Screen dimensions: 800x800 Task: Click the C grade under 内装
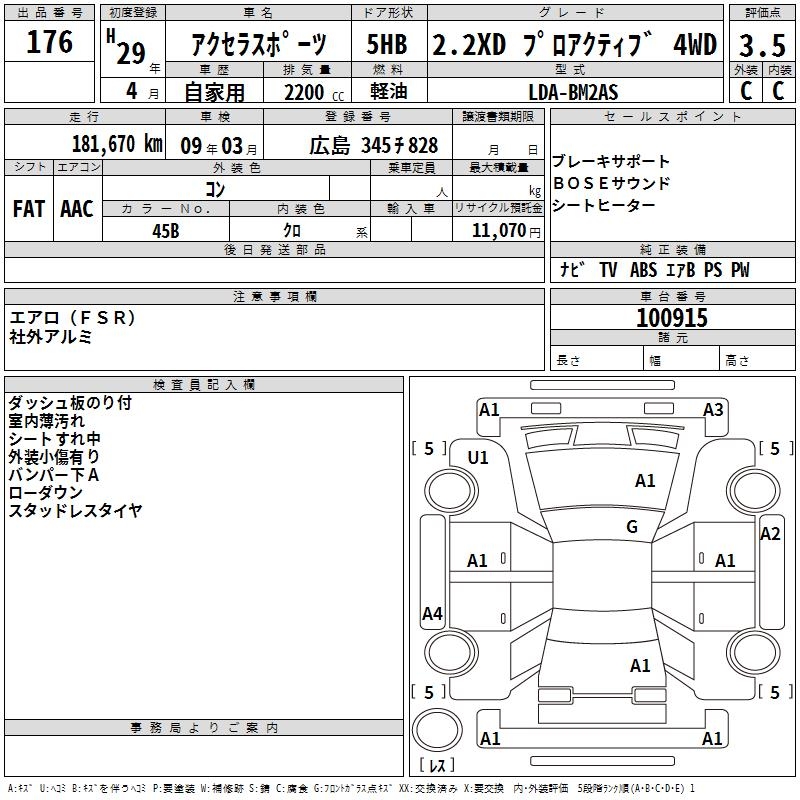pyautogui.click(x=778, y=91)
